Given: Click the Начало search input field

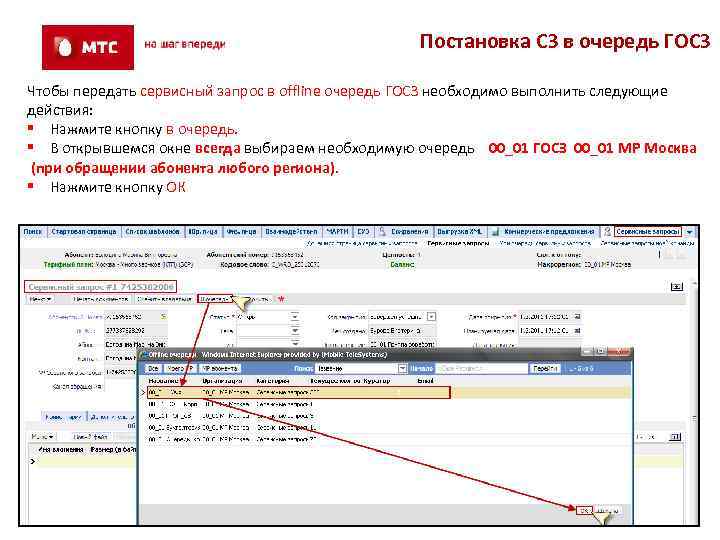Looking at the screenshot, I should coord(481,368).
